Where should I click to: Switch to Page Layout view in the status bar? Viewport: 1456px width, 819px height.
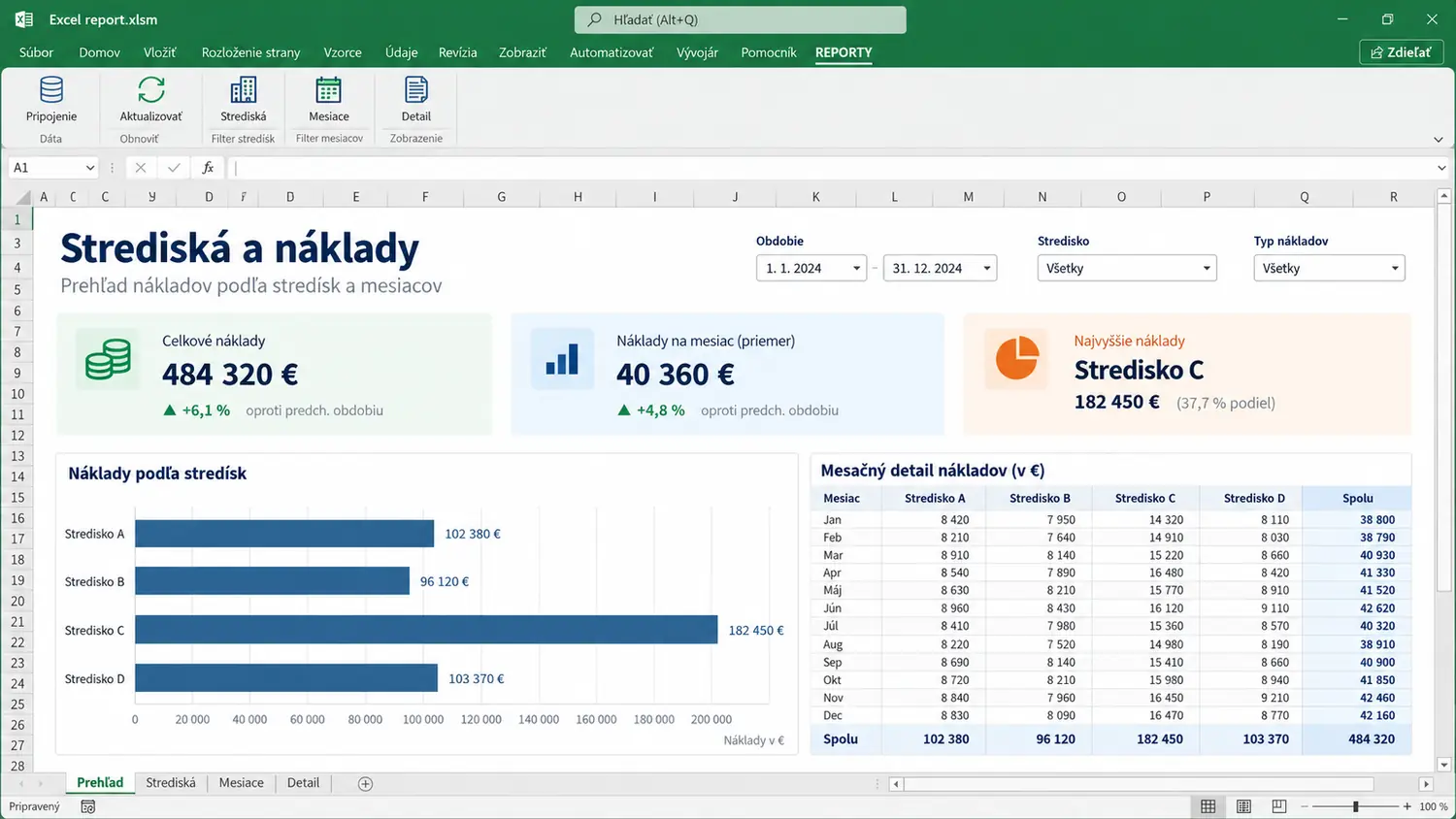pyautogui.click(x=1243, y=806)
